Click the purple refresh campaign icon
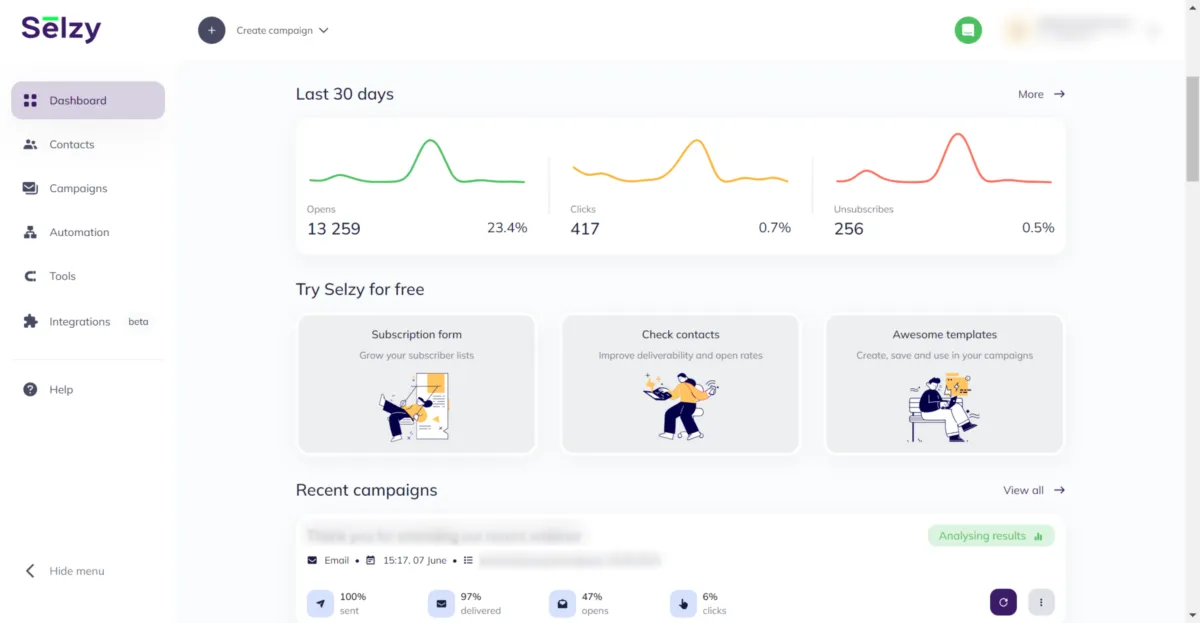1200x623 pixels. [x=1003, y=602]
